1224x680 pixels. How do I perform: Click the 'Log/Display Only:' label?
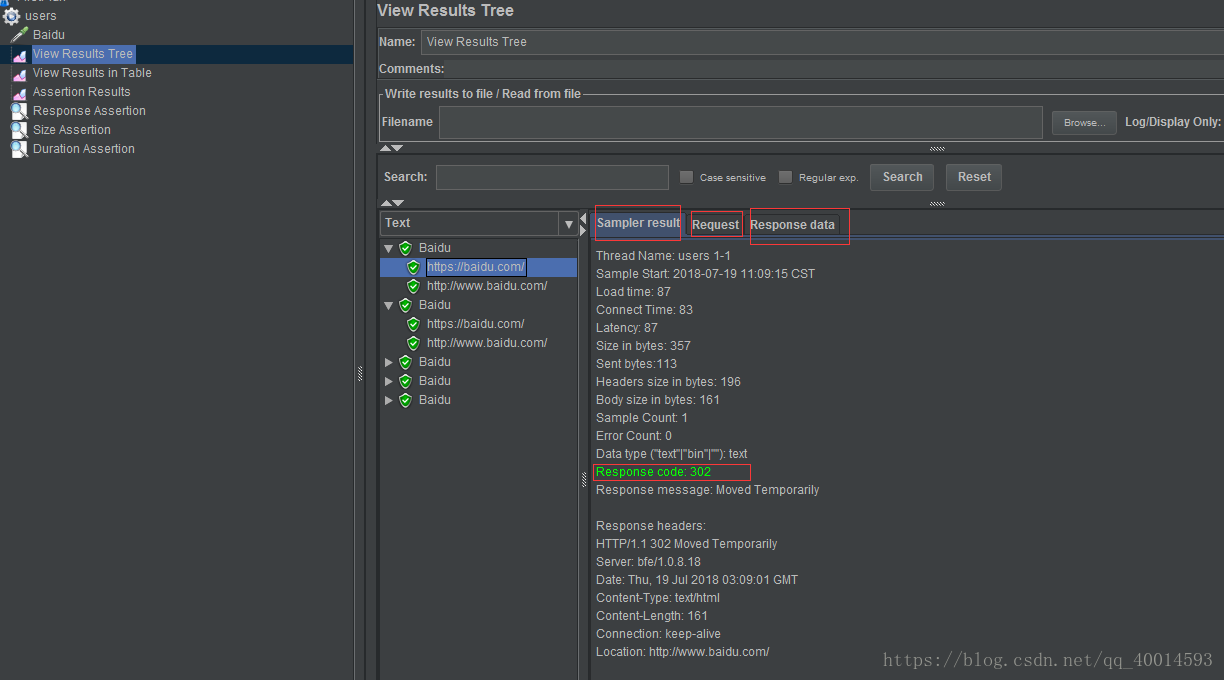(1173, 122)
